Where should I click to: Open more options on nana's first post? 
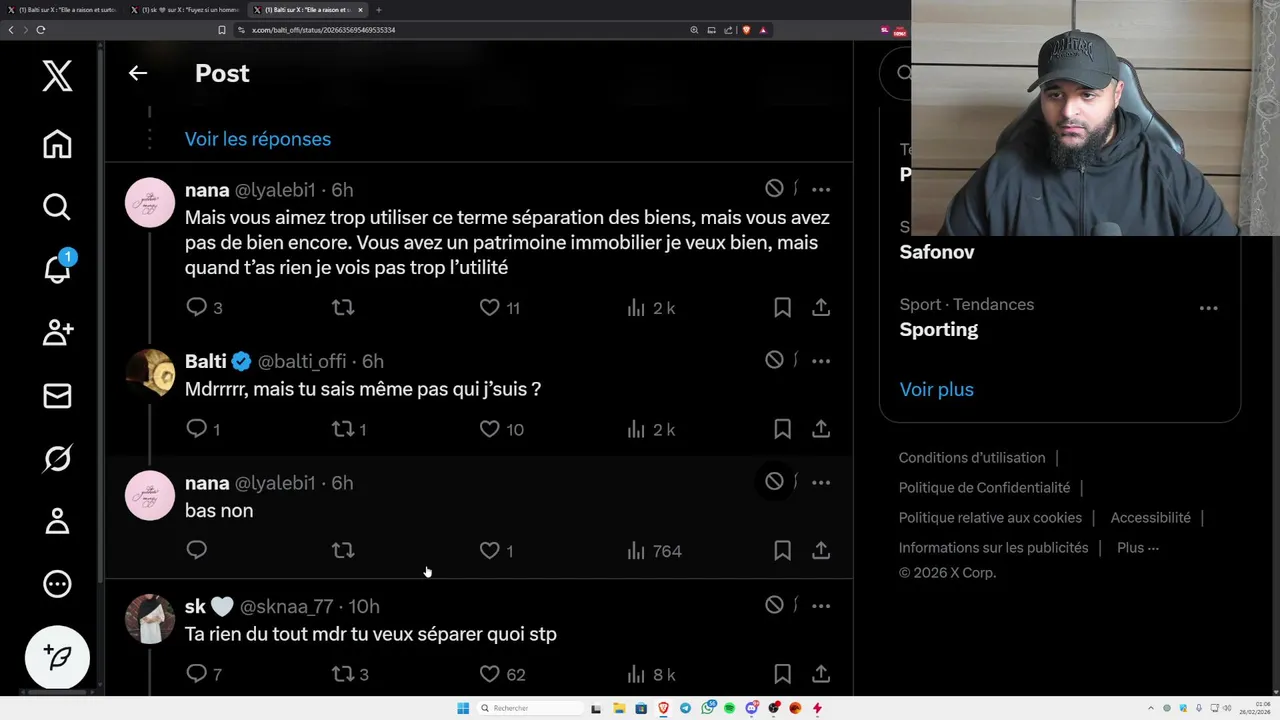(x=821, y=189)
